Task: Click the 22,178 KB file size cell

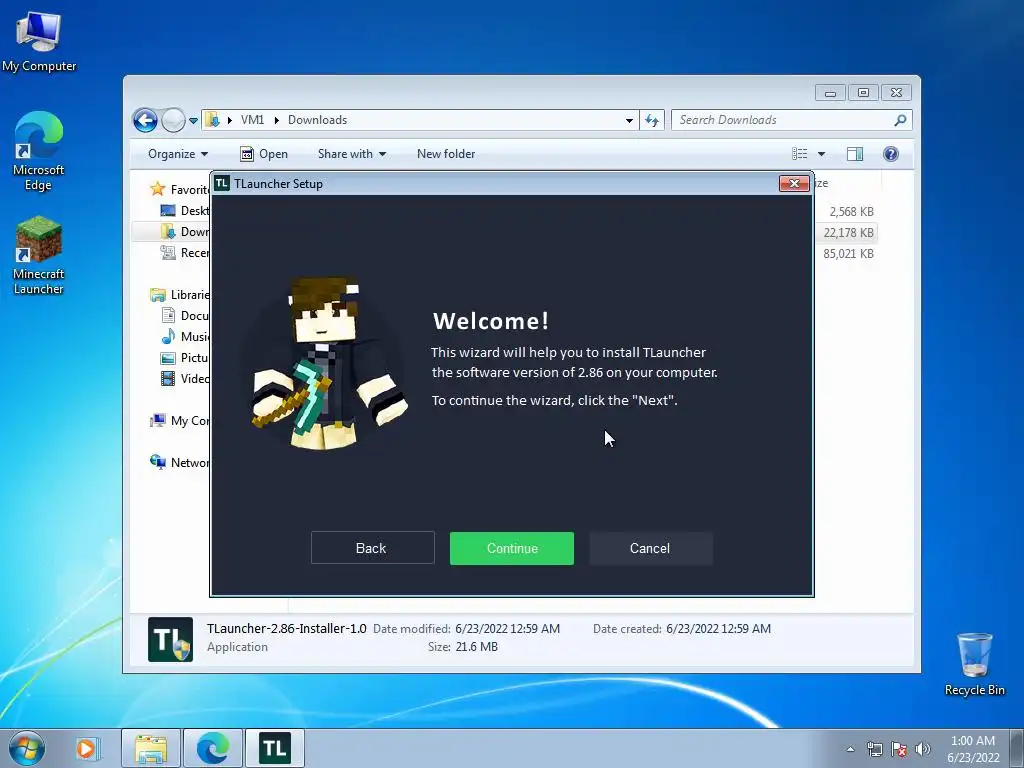Action: [849, 232]
